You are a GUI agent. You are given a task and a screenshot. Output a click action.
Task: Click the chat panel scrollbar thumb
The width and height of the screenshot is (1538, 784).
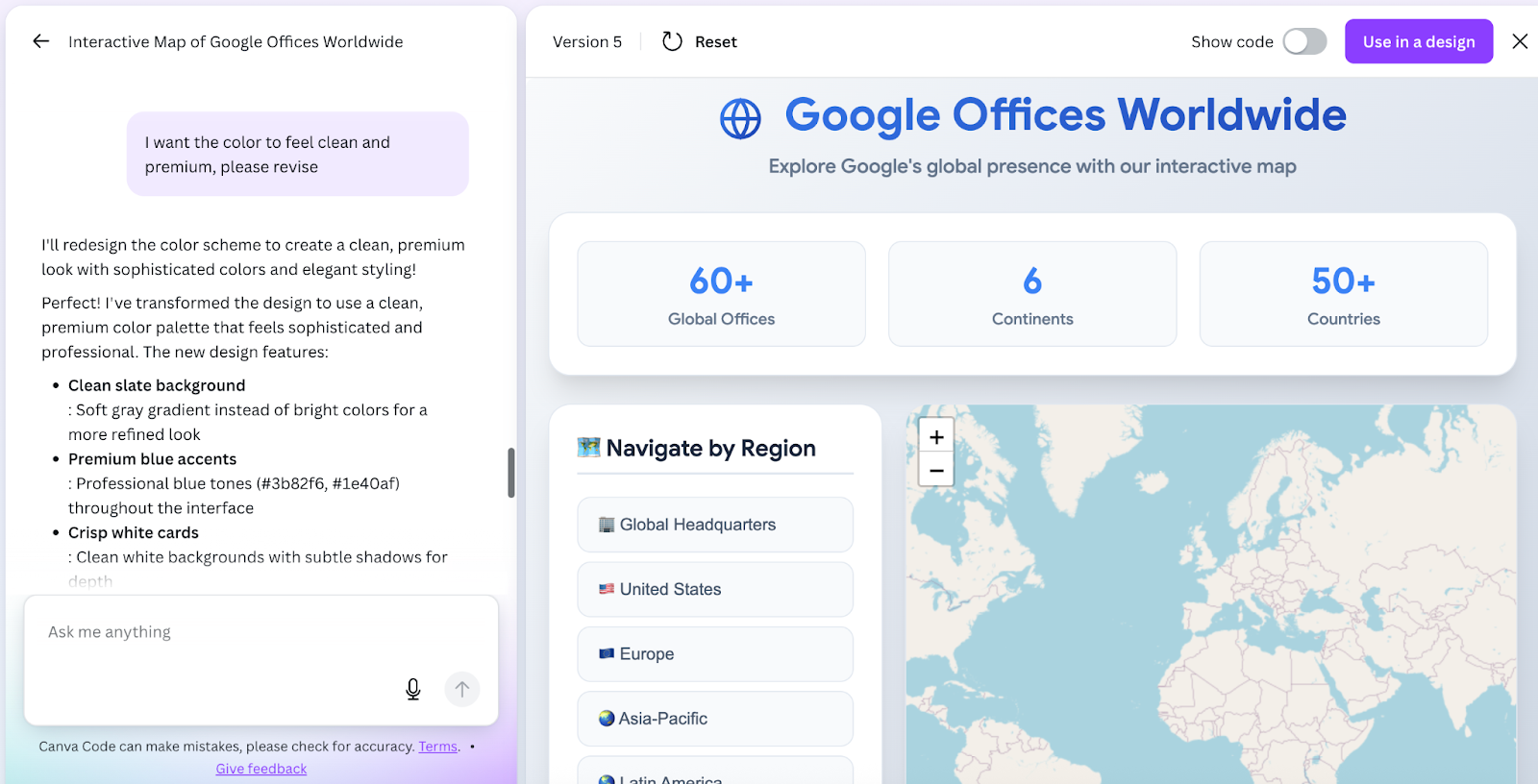coord(511,473)
